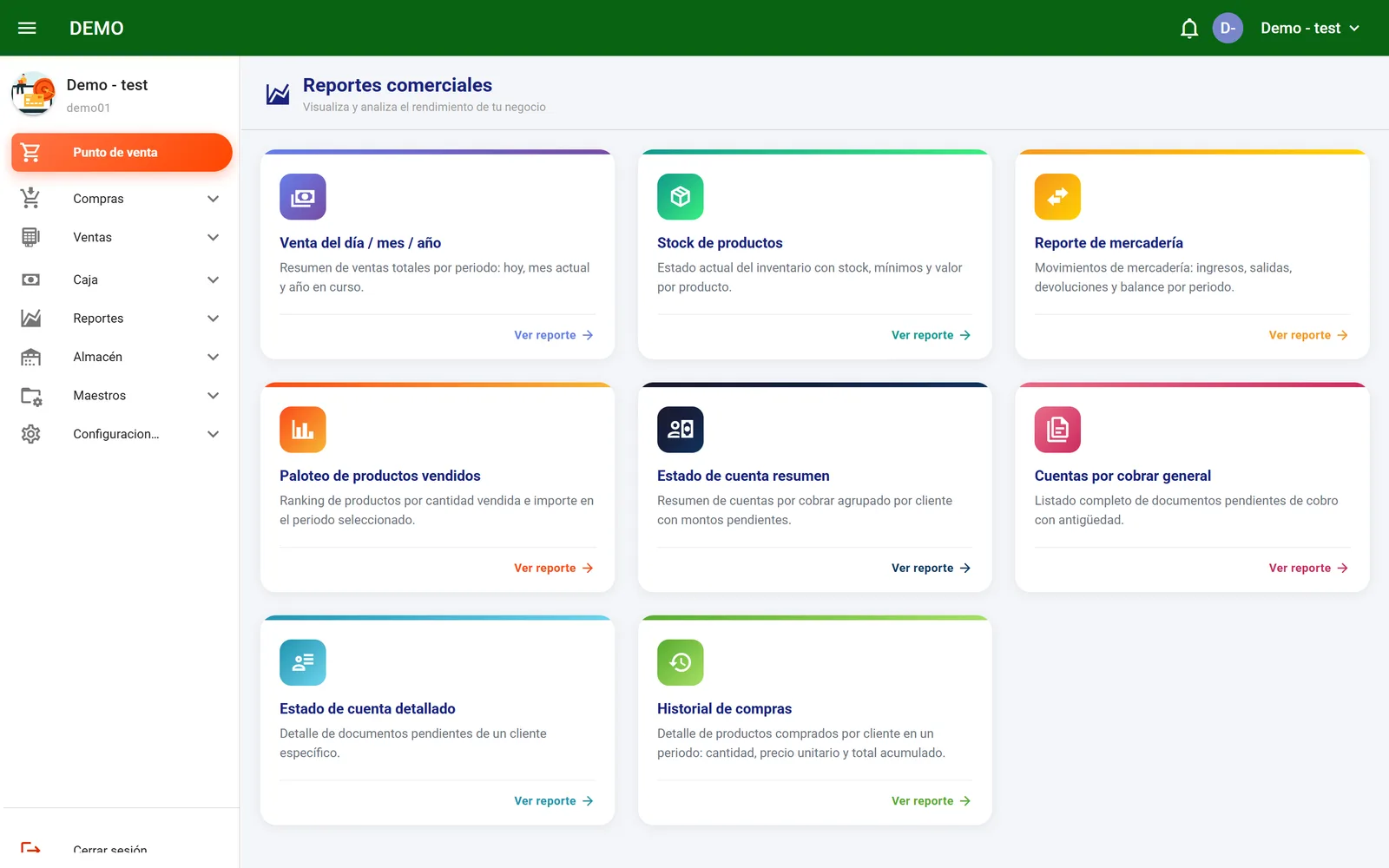The width and height of the screenshot is (1389, 868).
Task: Click the Configuración gear icon
Action: click(31, 434)
